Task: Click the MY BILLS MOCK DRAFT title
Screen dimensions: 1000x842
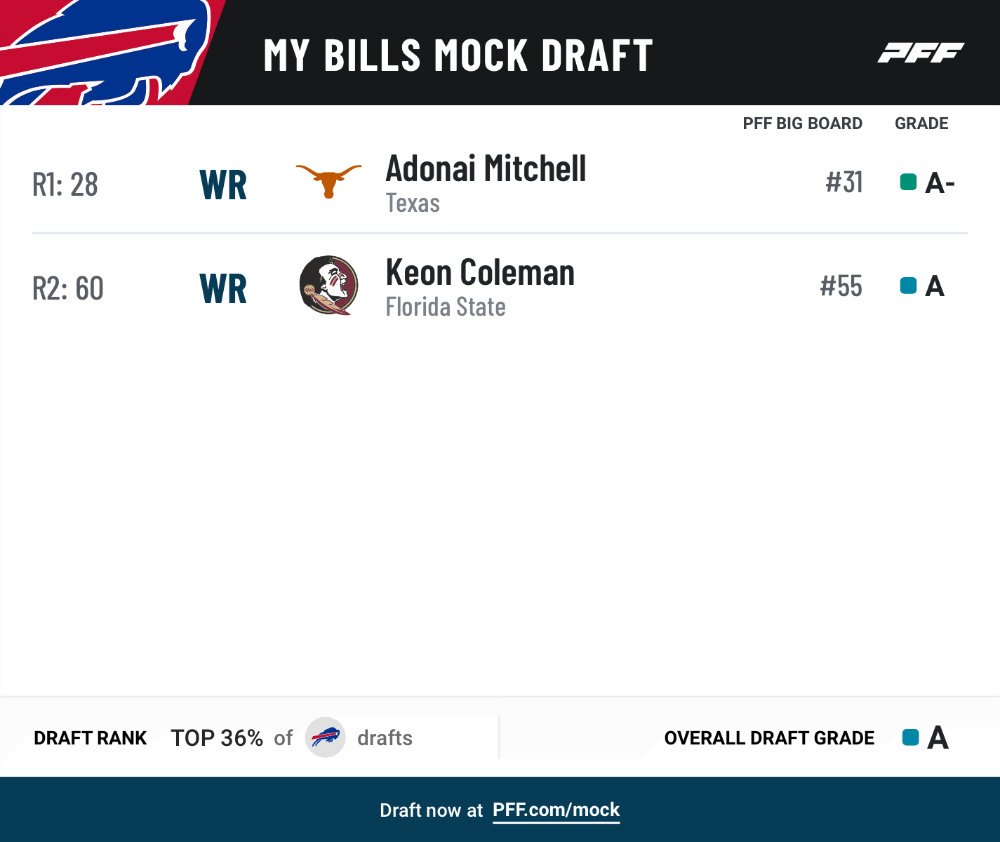Action: point(458,55)
